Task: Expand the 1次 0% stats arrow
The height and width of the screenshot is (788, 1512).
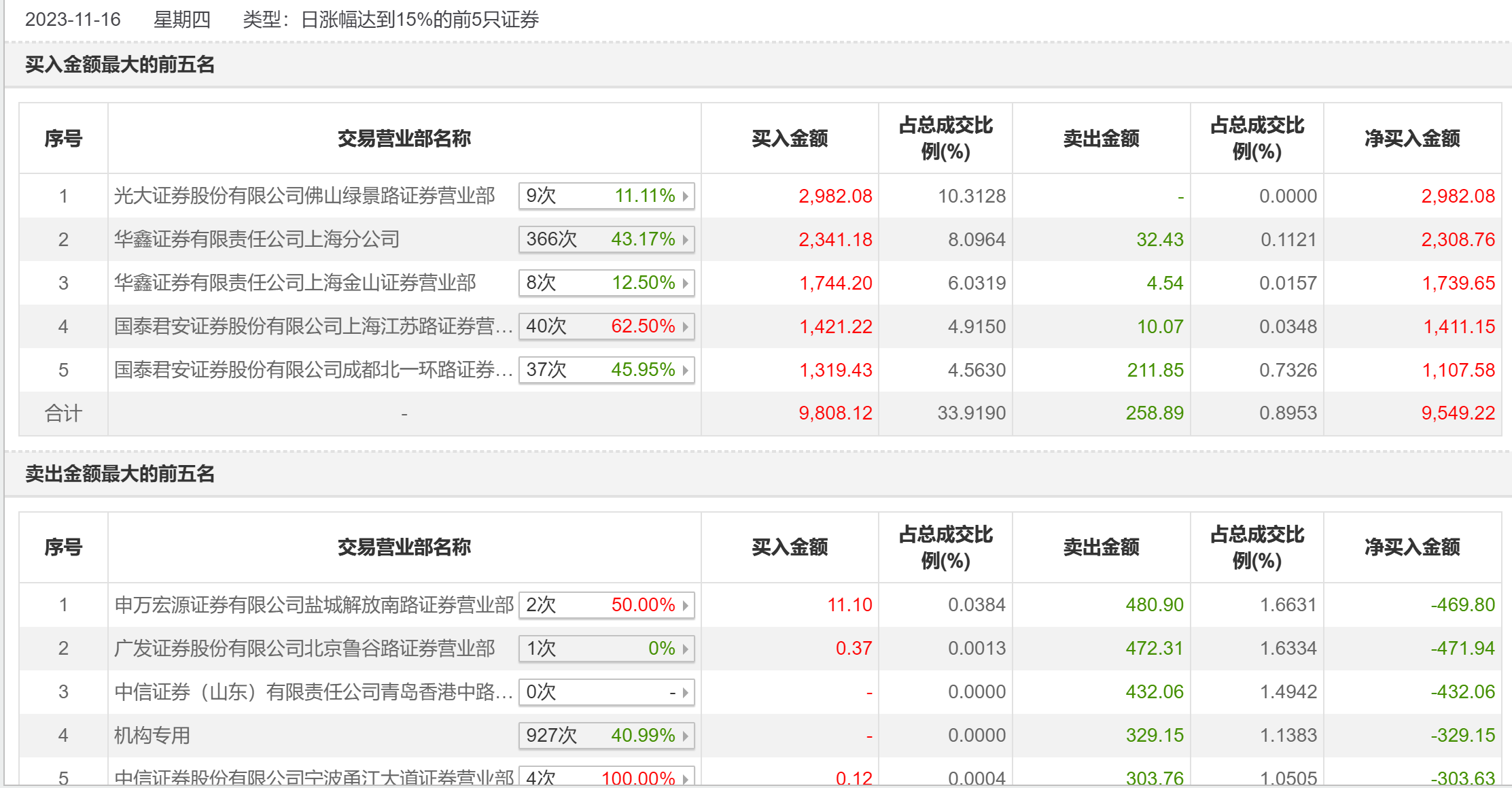Action: [x=685, y=649]
